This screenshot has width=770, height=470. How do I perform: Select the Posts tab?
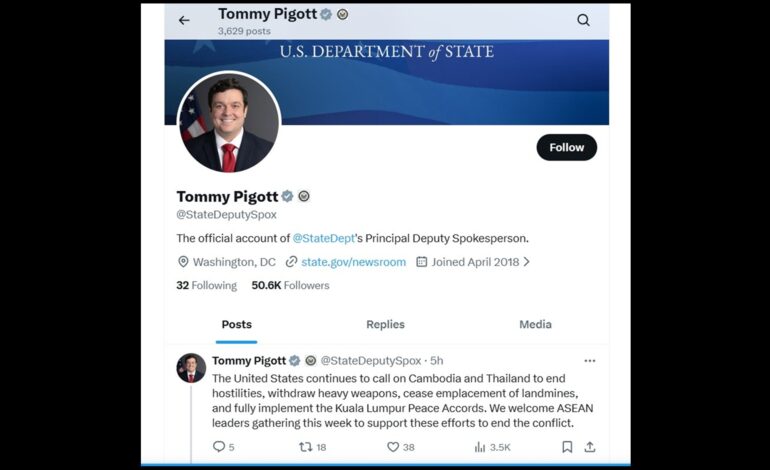pyautogui.click(x=237, y=324)
